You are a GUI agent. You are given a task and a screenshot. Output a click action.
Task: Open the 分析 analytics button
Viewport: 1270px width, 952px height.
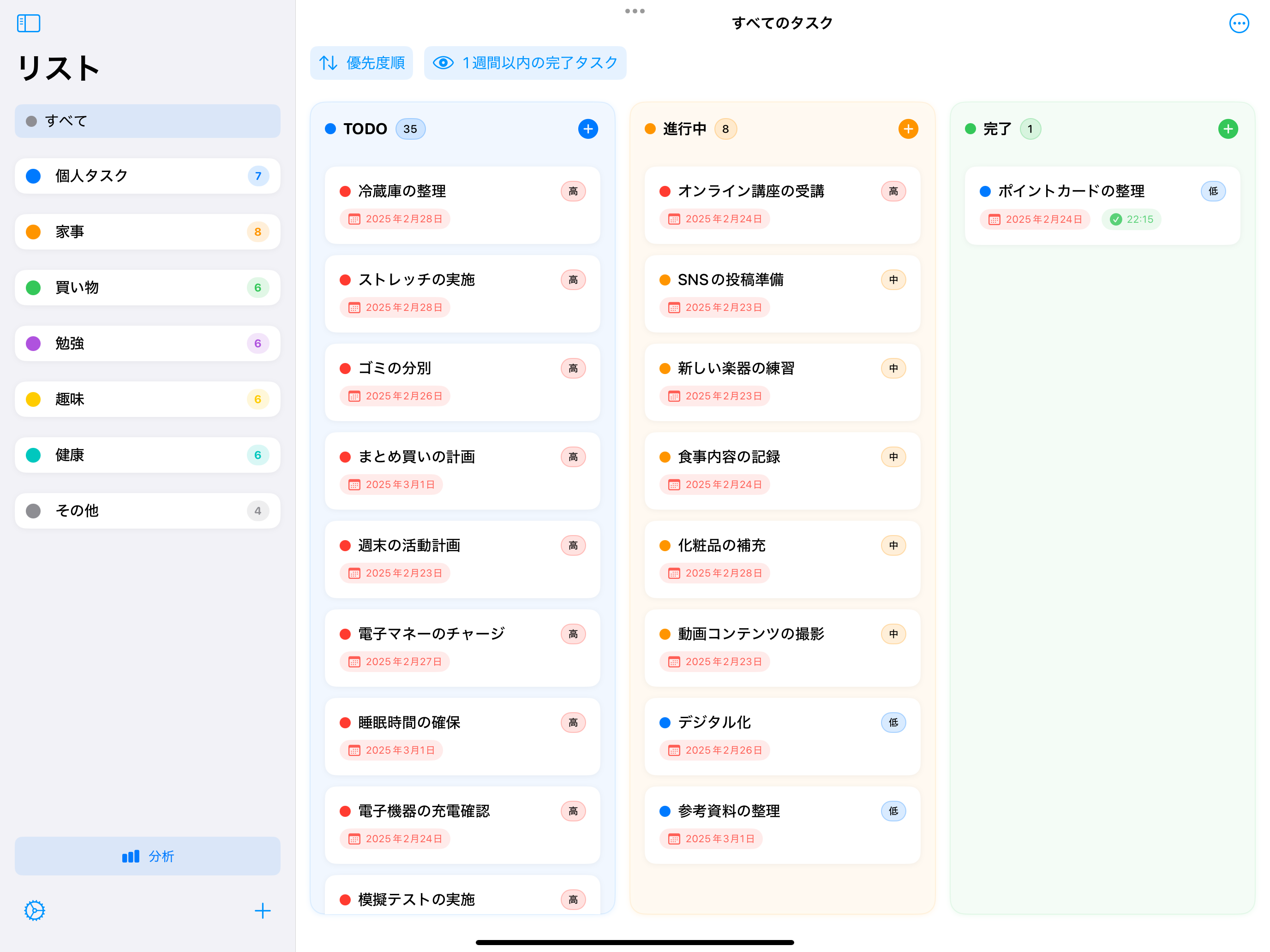click(148, 856)
